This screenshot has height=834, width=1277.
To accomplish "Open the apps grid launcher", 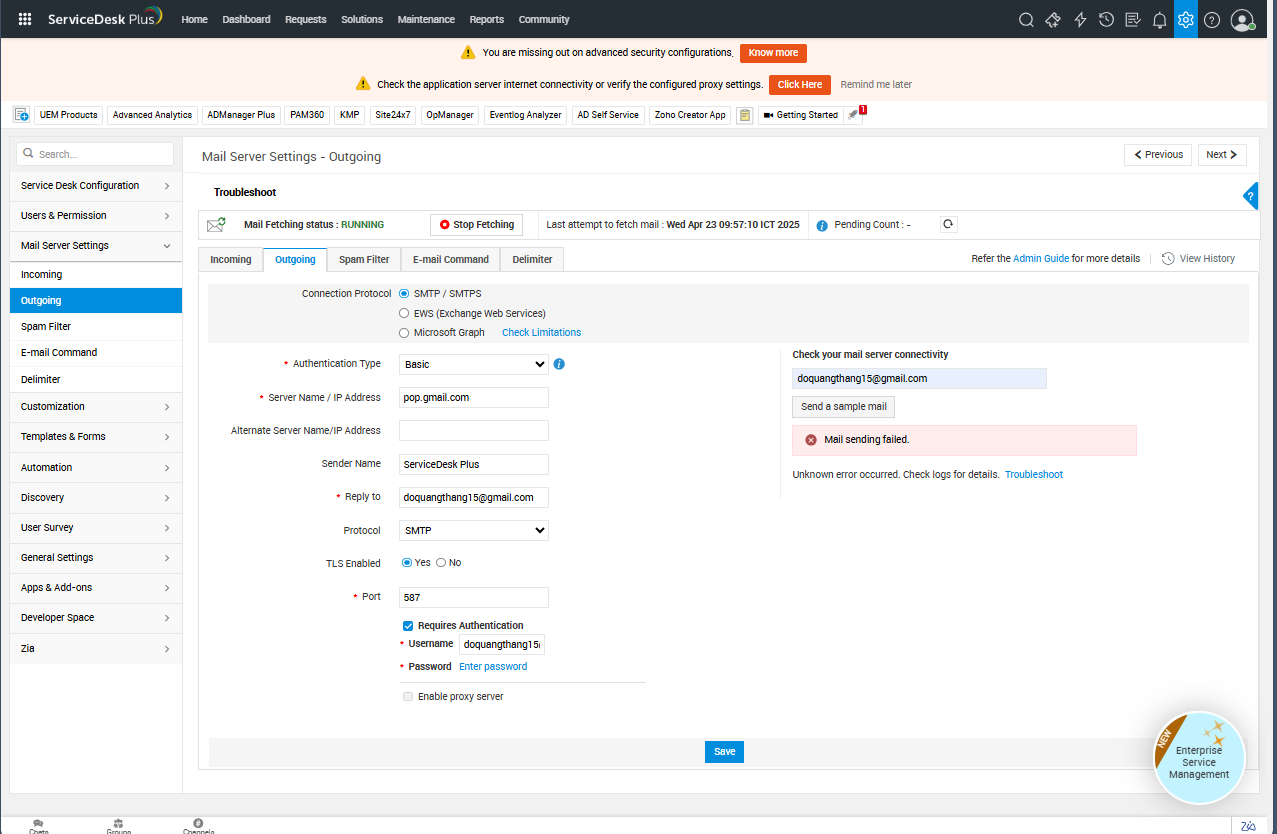I will point(25,19).
